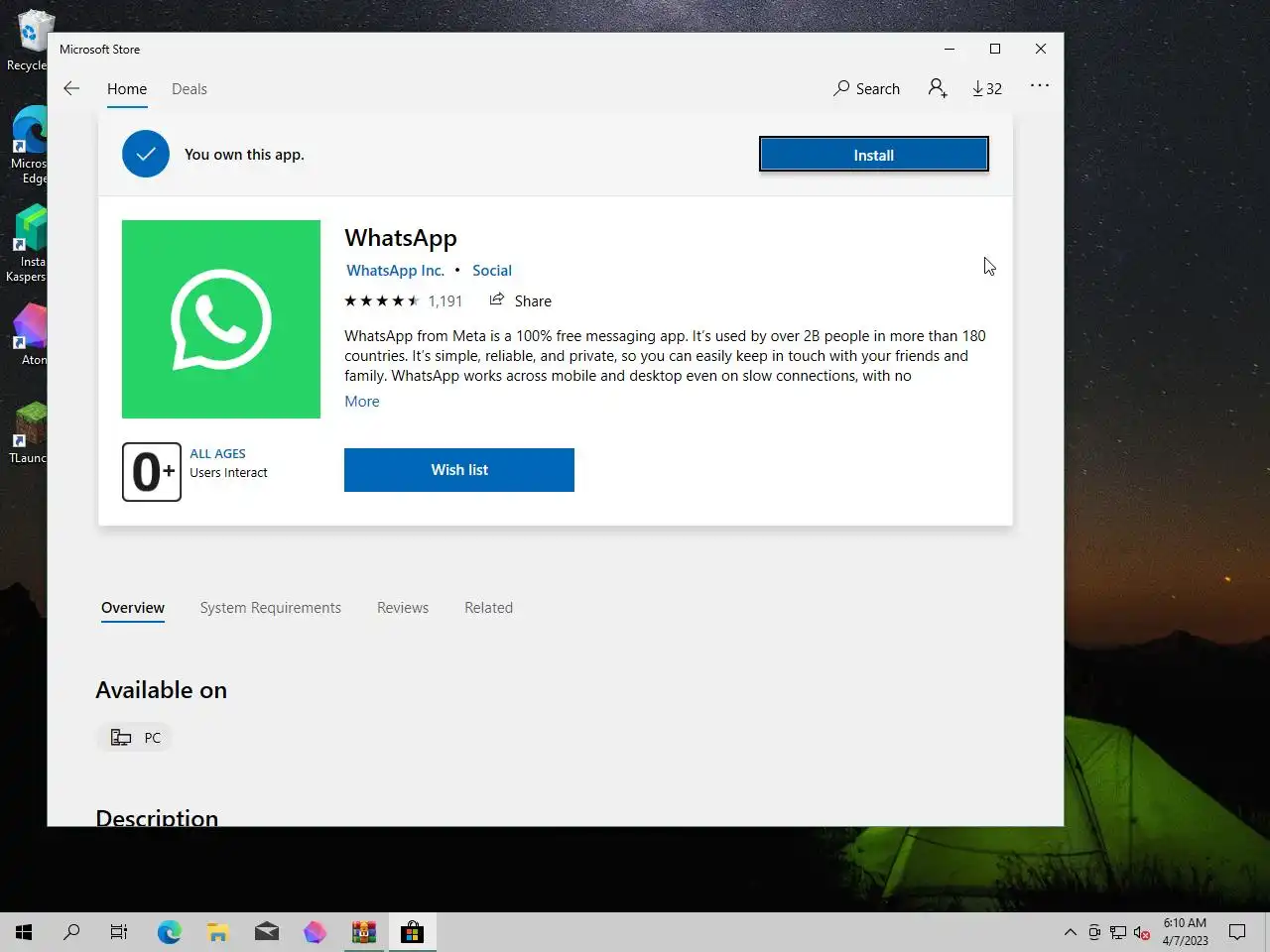
Task: Click the network tray icon
Action: [1118, 932]
